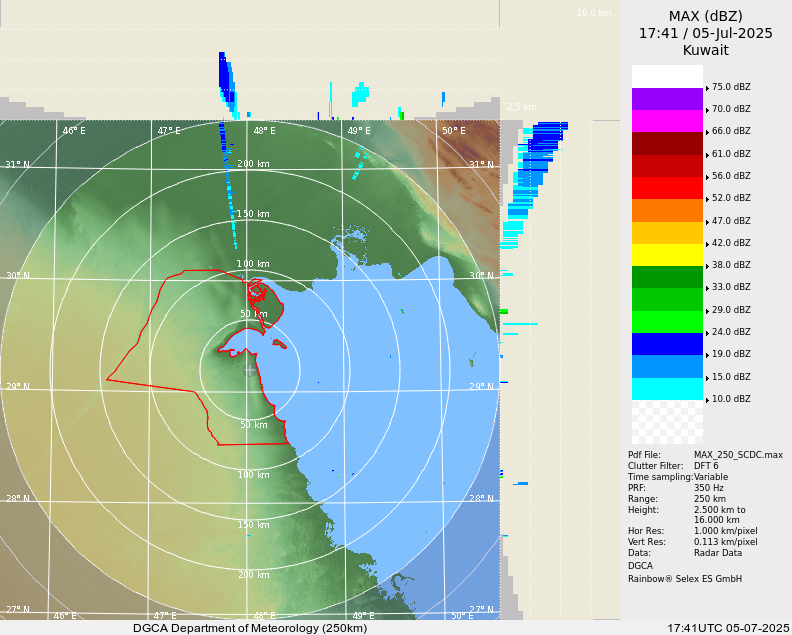792x635 pixels.
Task: Select the yellow 38–42 dBZ legend swatch
Action: (x=667, y=255)
